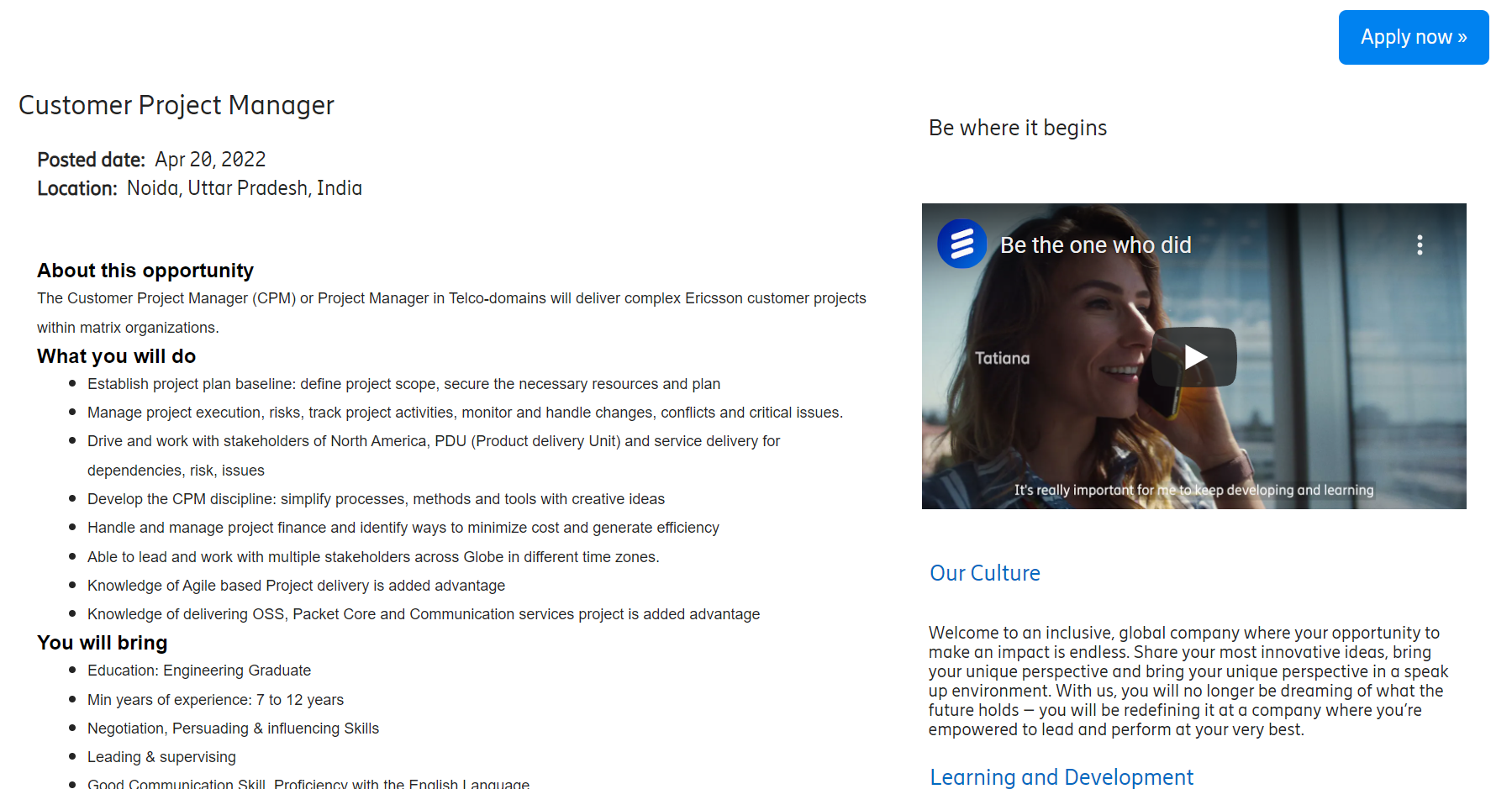1512x789 pixels.
Task: Click the Our Culture heading link
Action: (x=984, y=573)
